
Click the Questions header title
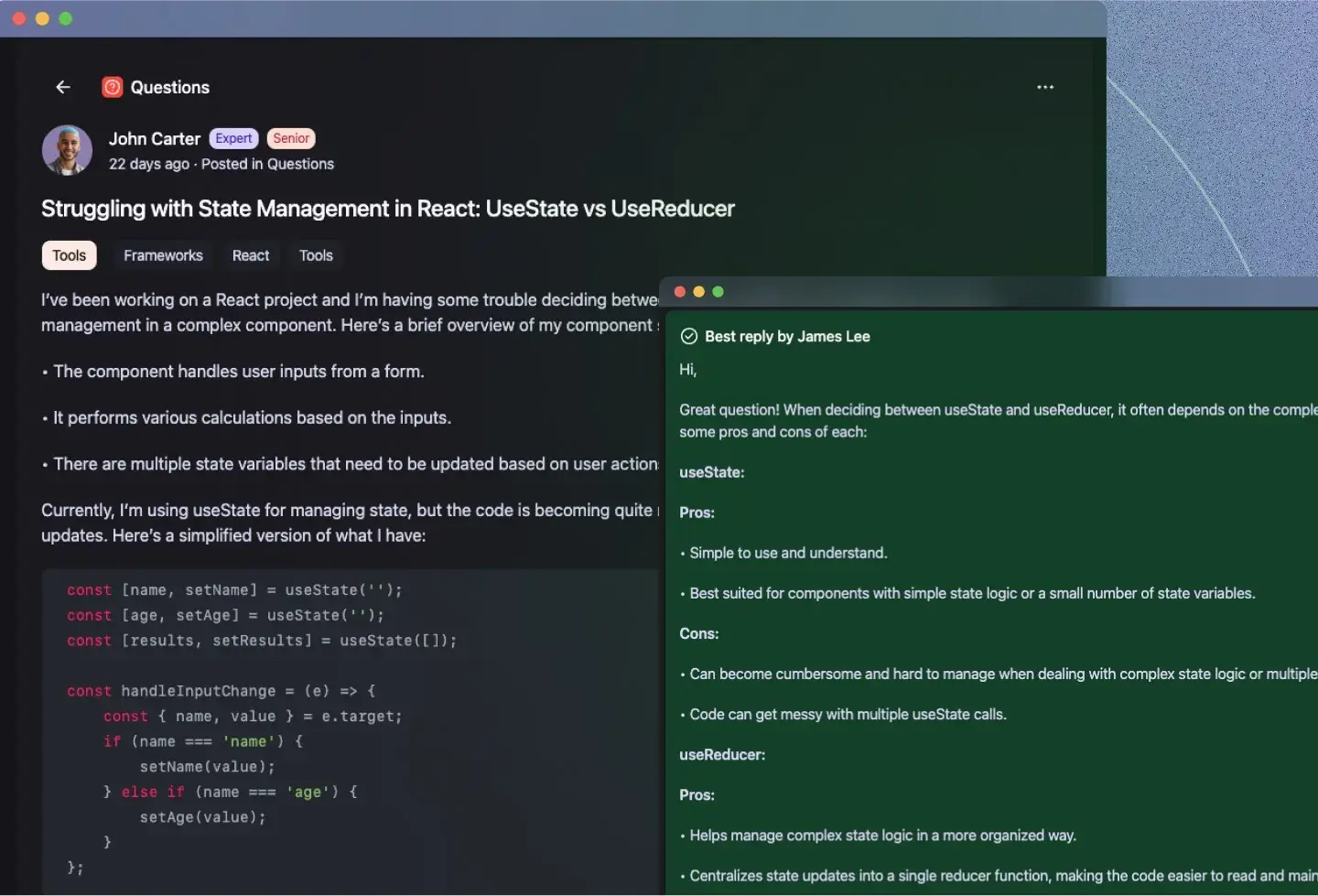(170, 87)
